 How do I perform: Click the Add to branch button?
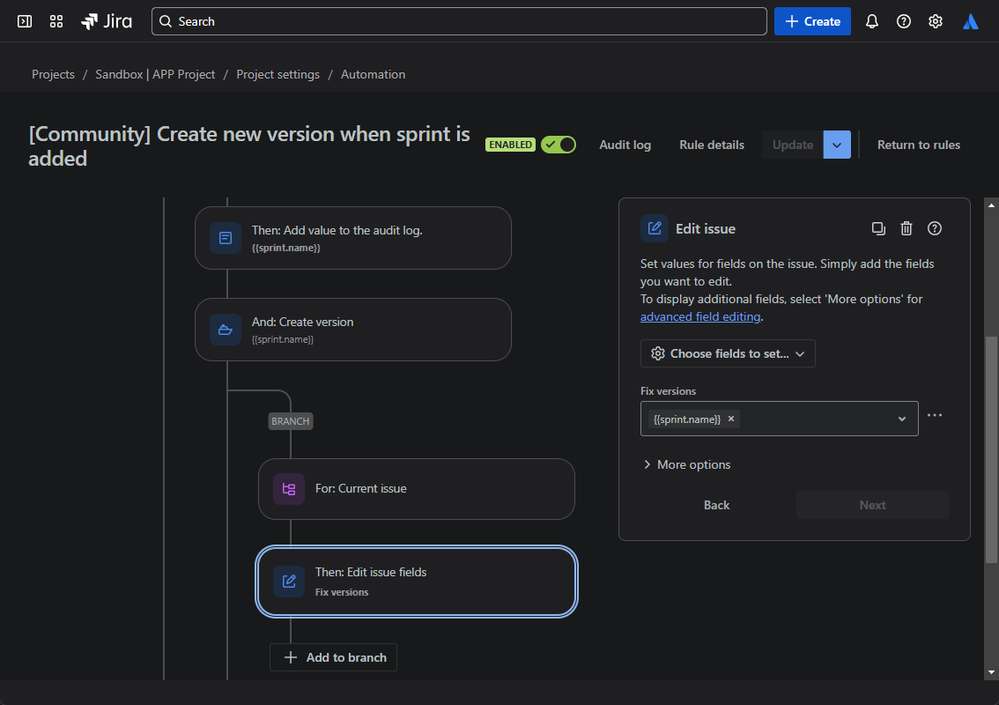[334, 657]
